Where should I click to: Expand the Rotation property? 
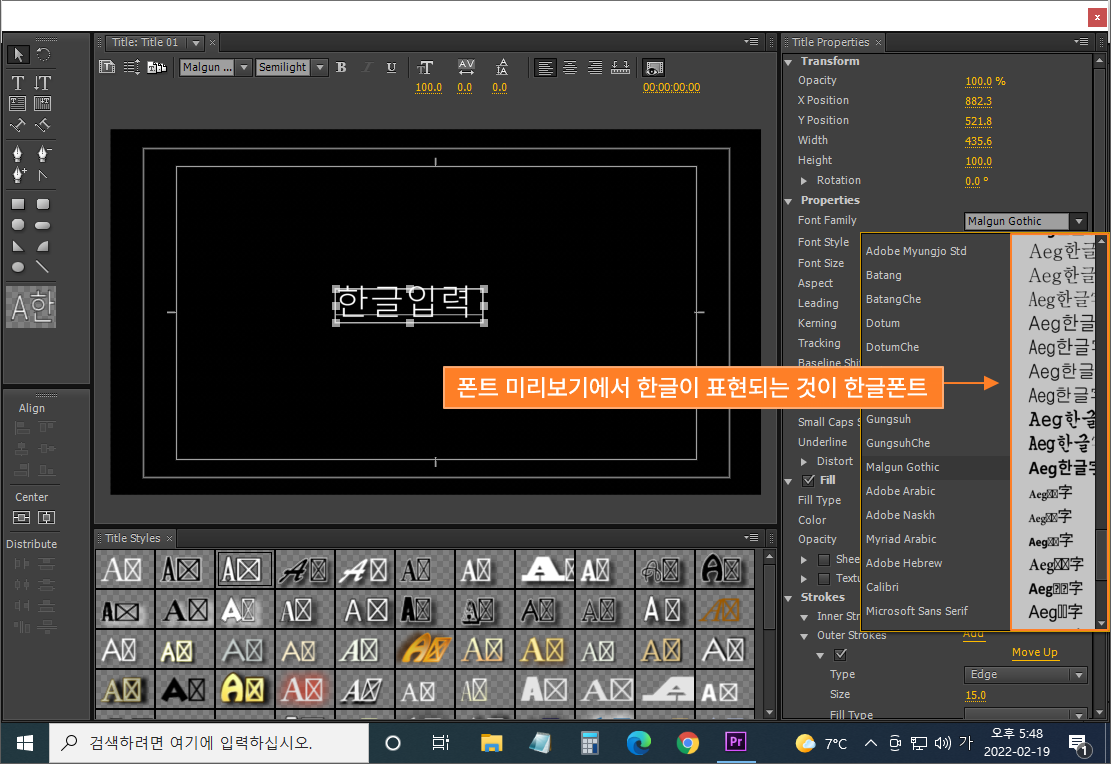803,181
